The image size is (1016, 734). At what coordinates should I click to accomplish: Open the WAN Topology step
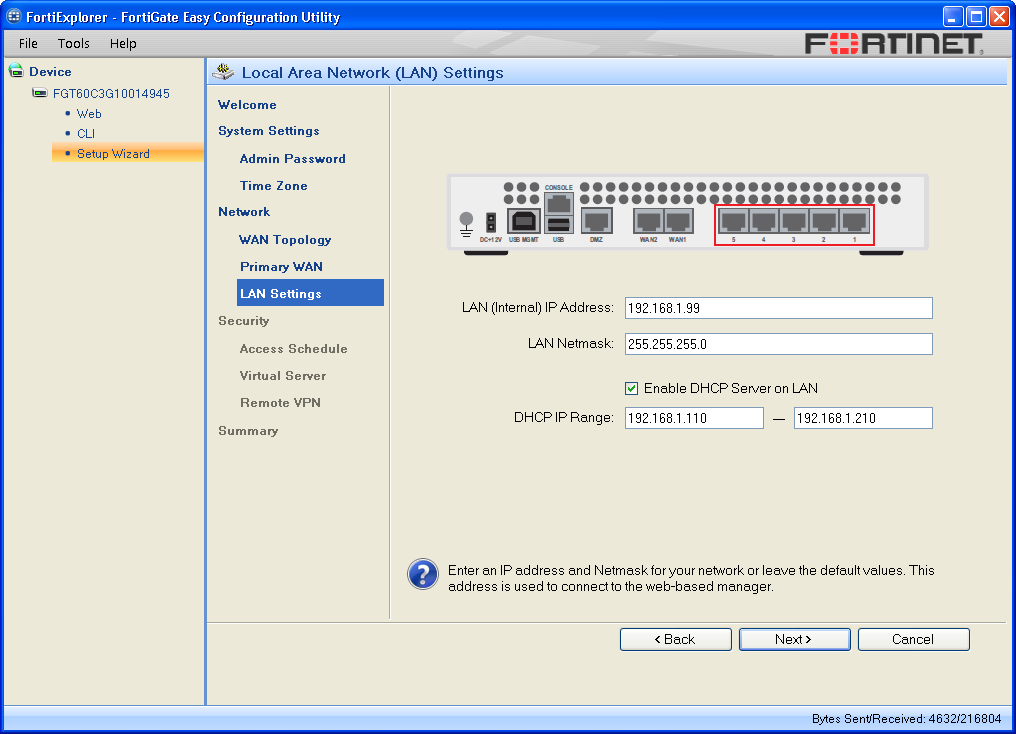point(285,240)
